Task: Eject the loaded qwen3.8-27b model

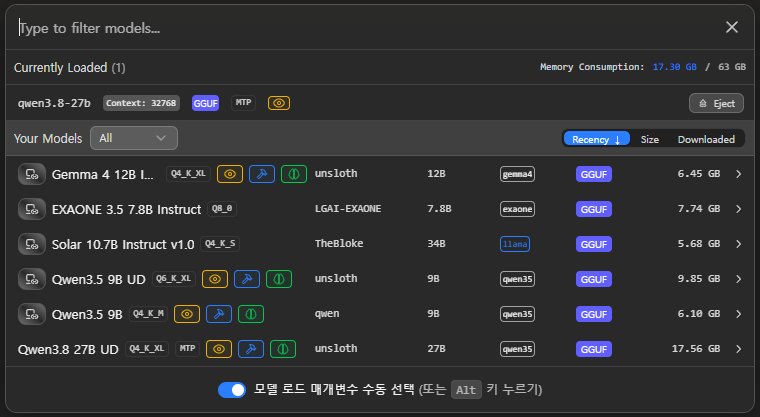Action: pyautogui.click(x=716, y=103)
